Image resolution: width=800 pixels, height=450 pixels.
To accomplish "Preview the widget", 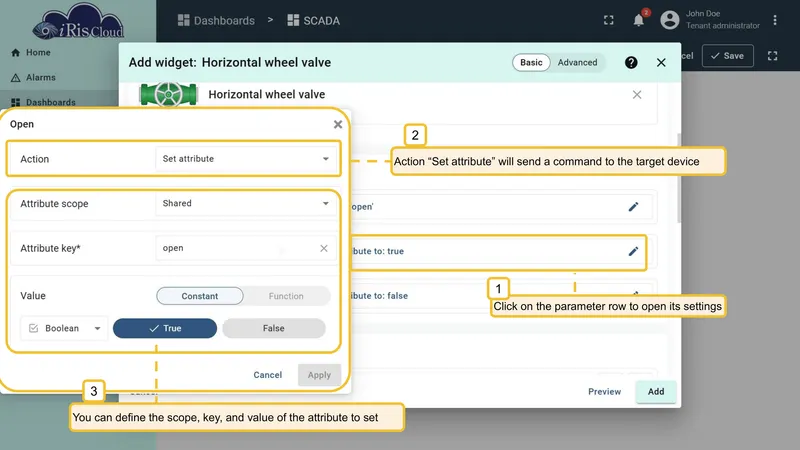I will tap(604, 391).
